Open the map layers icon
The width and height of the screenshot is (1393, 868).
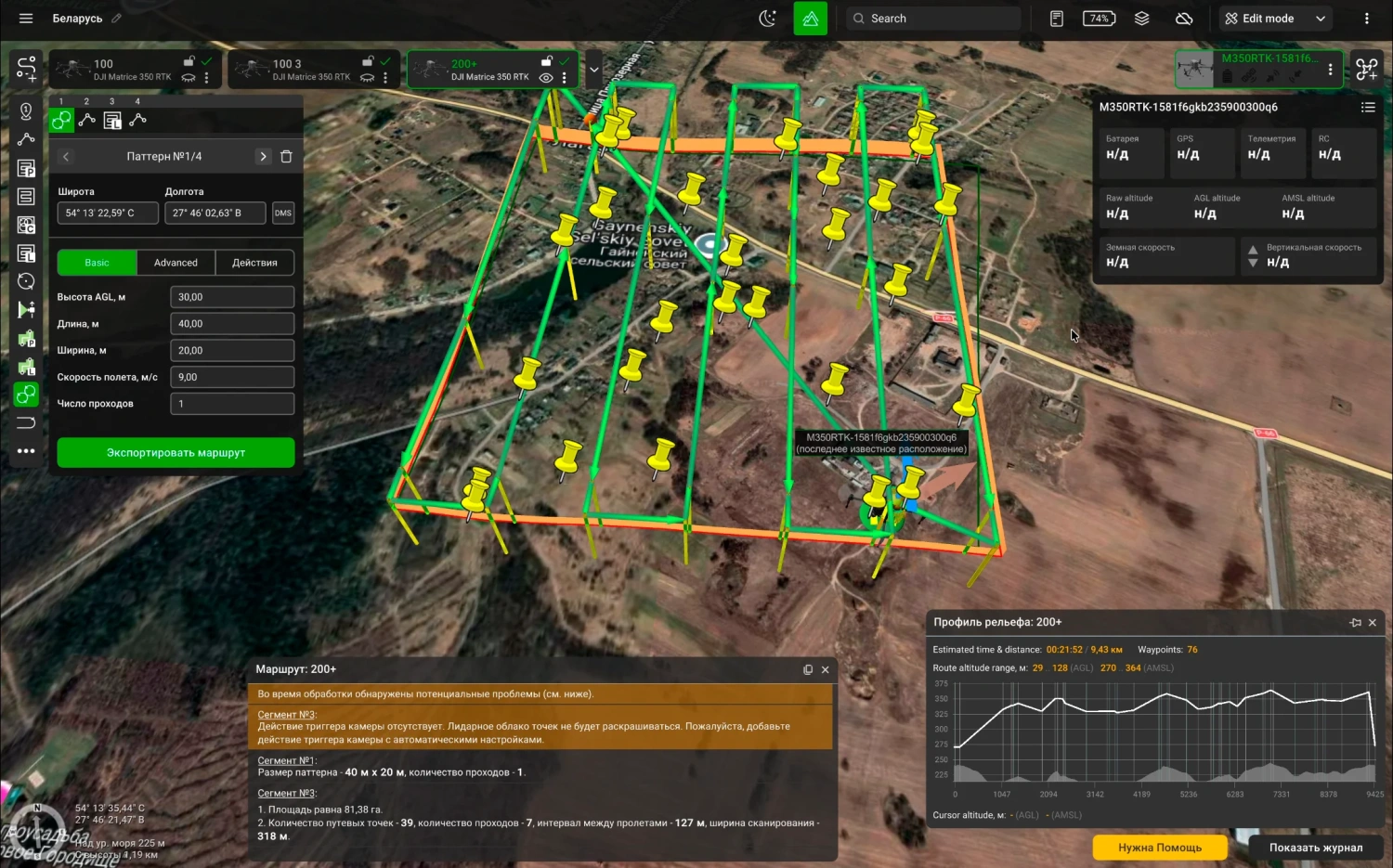coord(1141,19)
